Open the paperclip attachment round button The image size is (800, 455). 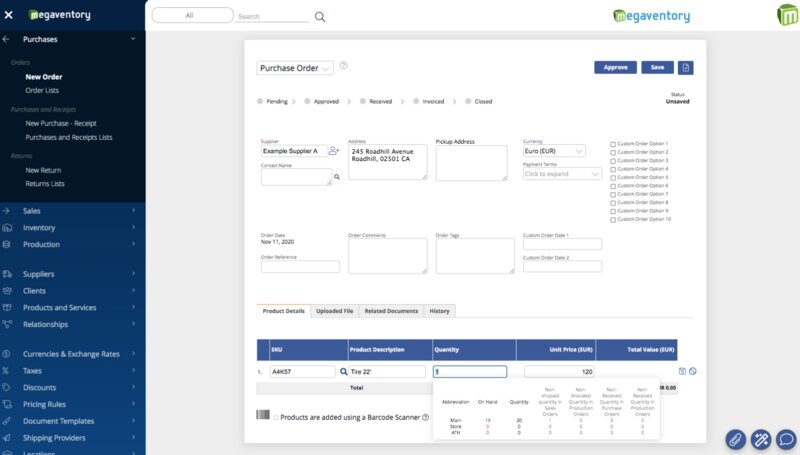(735, 439)
